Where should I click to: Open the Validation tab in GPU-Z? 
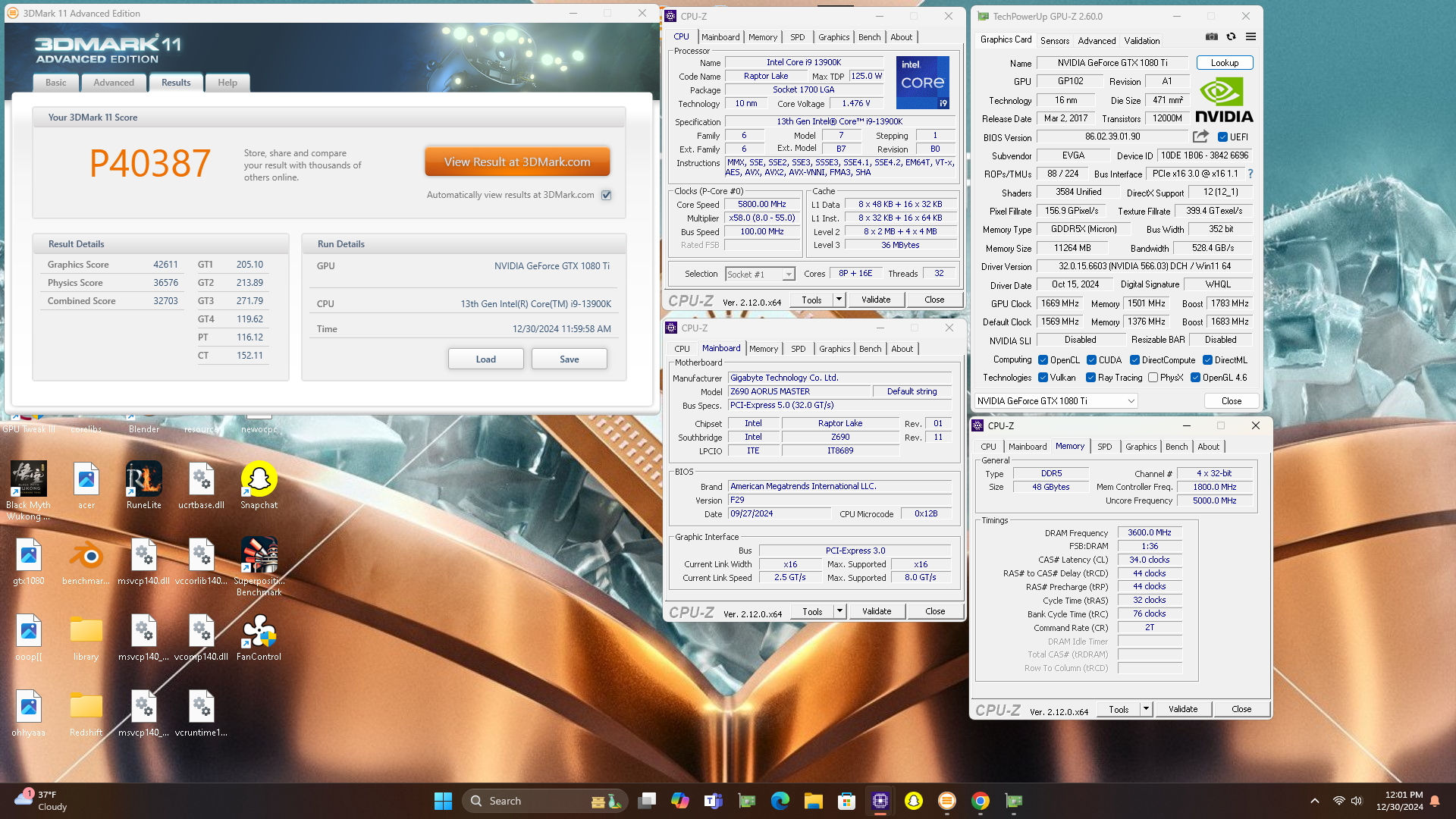click(1142, 41)
